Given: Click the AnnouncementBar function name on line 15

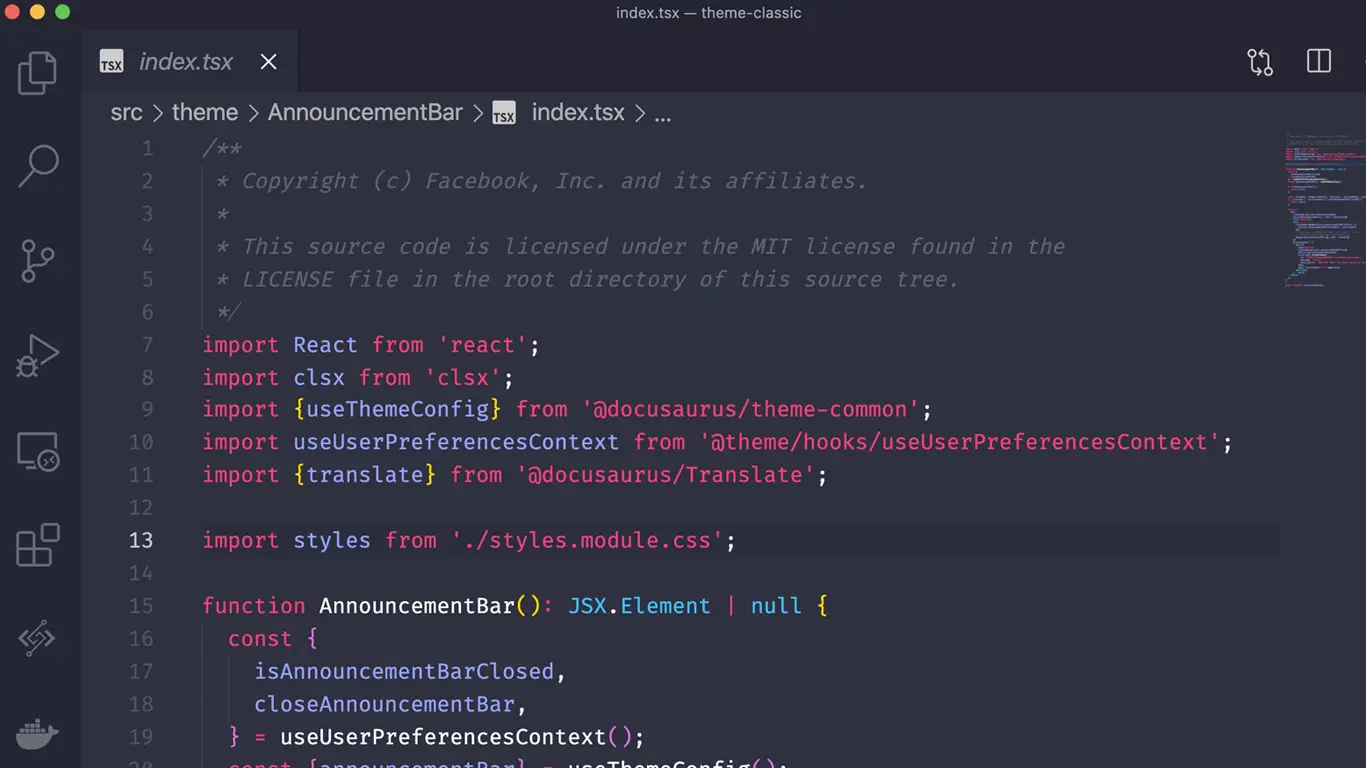Looking at the screenshot, I should [x=416, y=606].
